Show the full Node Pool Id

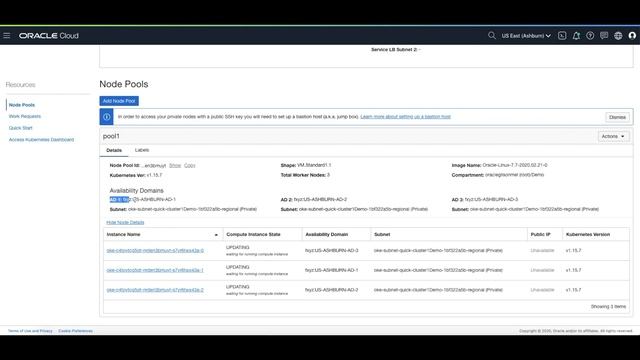click(x=175, y=165)
